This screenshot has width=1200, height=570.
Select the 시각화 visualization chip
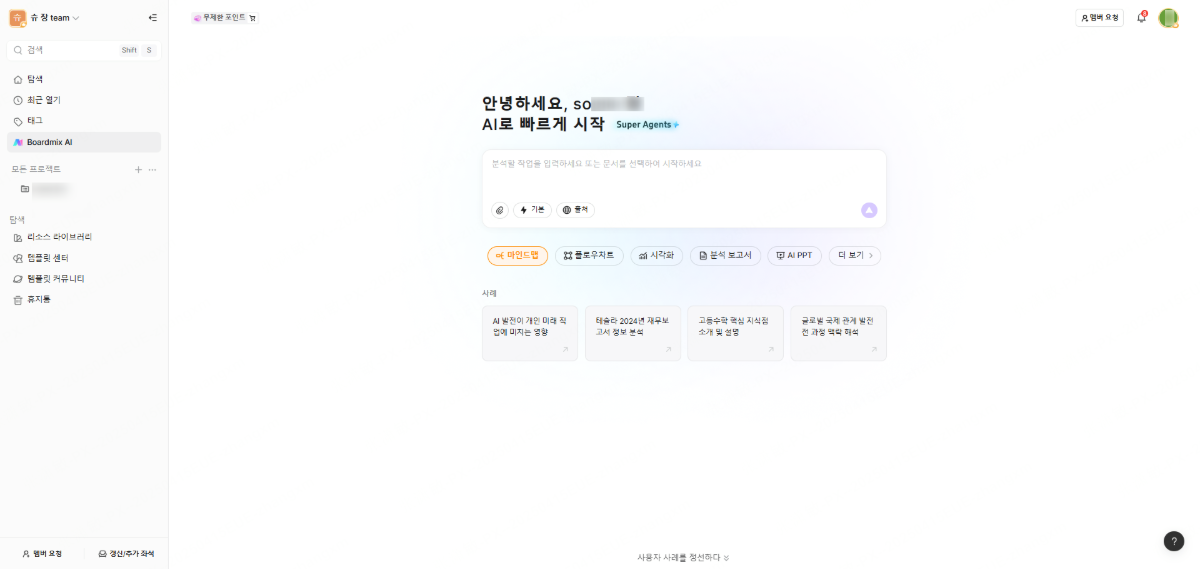coord(657,256)
